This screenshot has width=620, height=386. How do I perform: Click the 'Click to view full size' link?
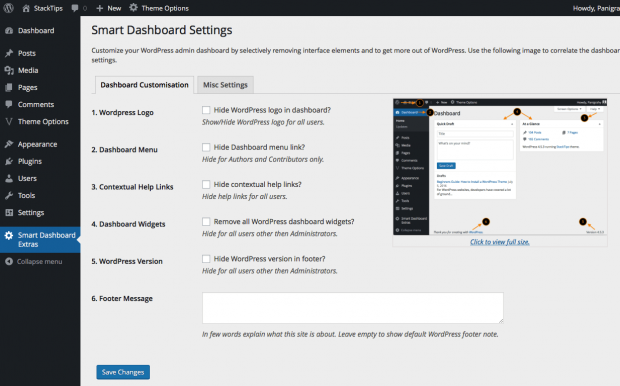click(x=499, y=242)
